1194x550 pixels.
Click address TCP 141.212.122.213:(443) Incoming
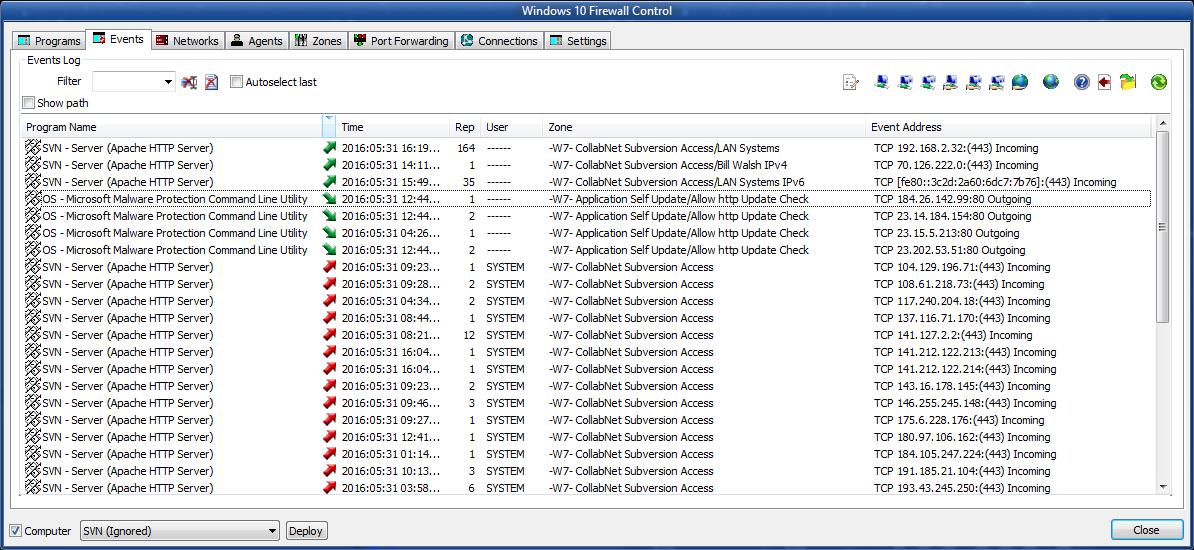[965, 352]
